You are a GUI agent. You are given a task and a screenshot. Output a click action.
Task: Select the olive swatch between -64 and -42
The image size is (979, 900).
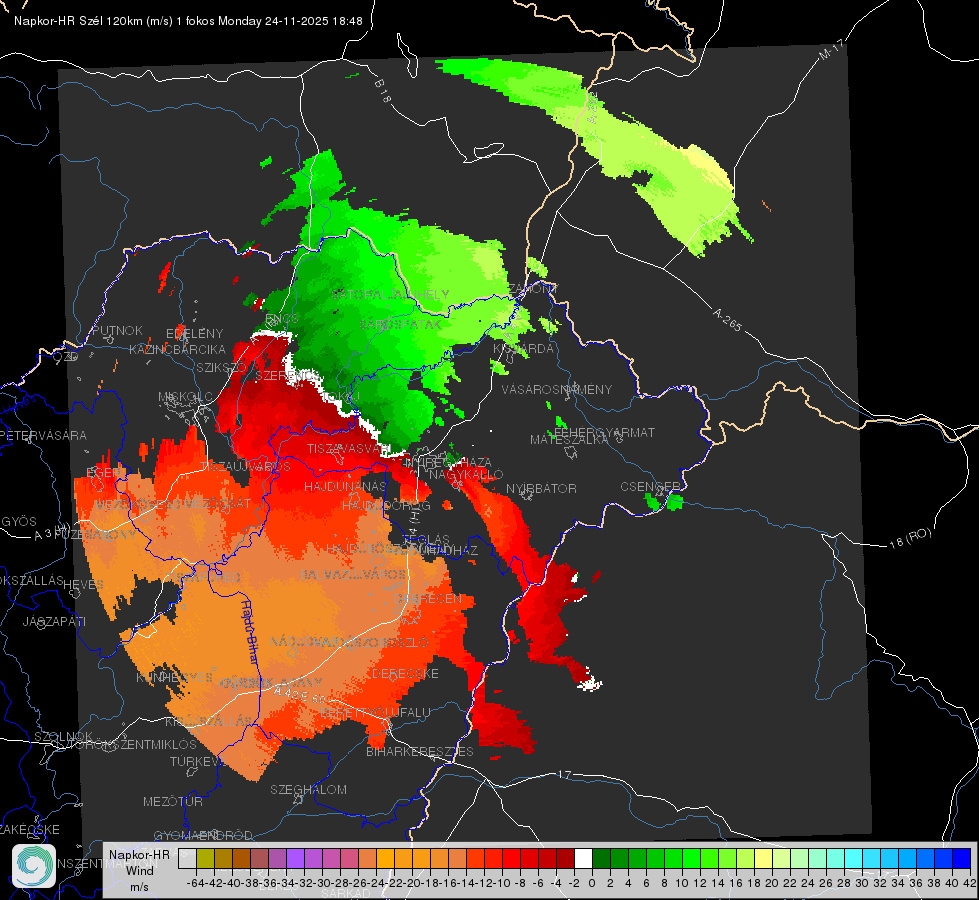click(x=205, y=858)
